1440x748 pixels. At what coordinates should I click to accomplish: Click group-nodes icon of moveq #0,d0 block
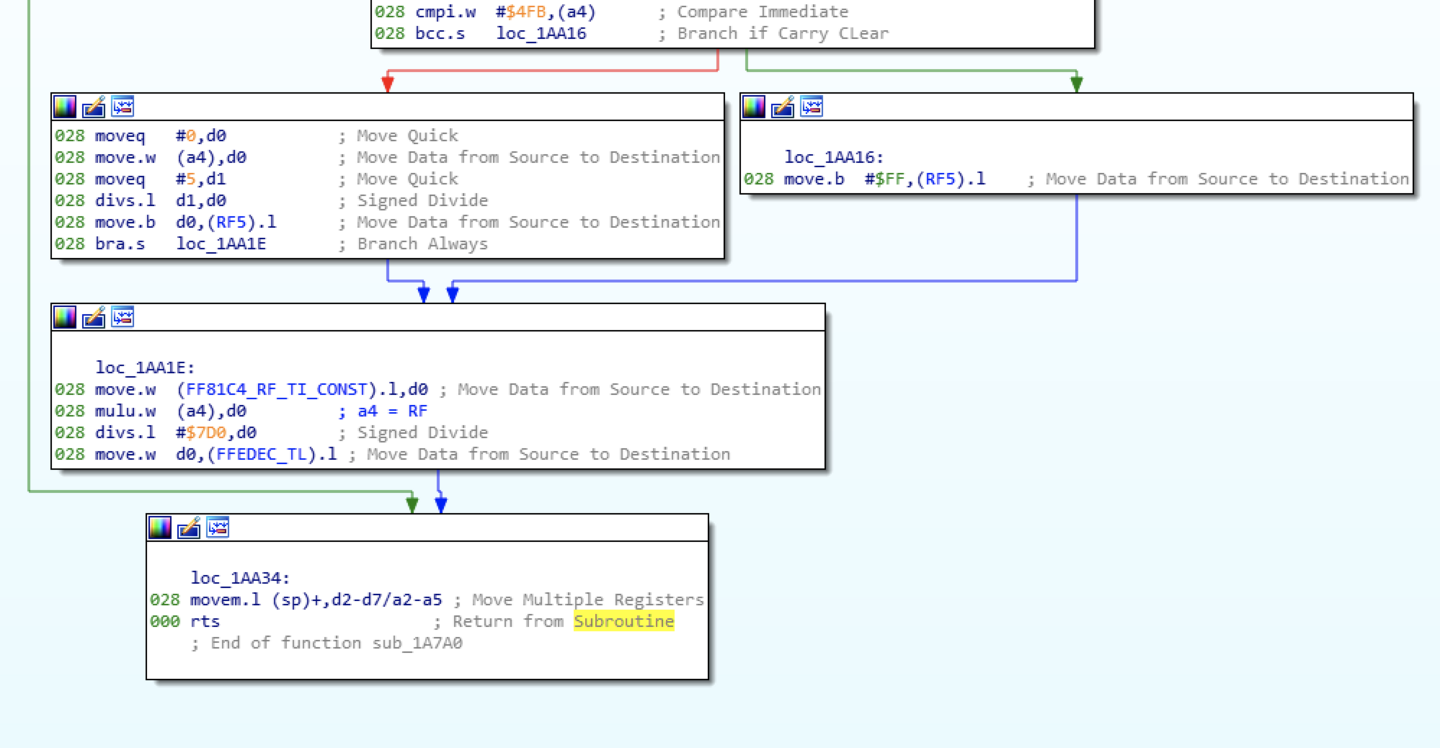point(123,106)
